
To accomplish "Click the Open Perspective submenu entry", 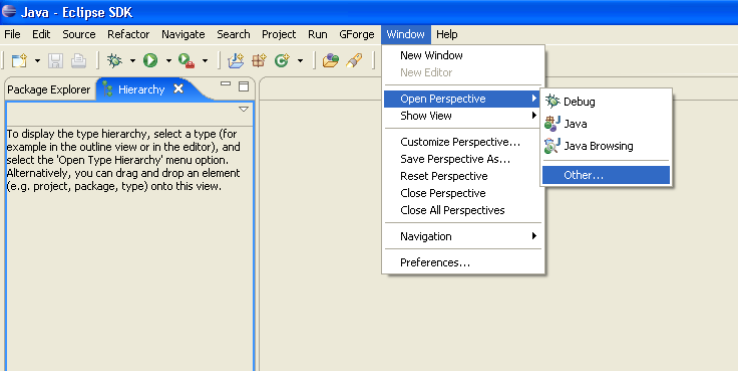I will pos(463,99).
